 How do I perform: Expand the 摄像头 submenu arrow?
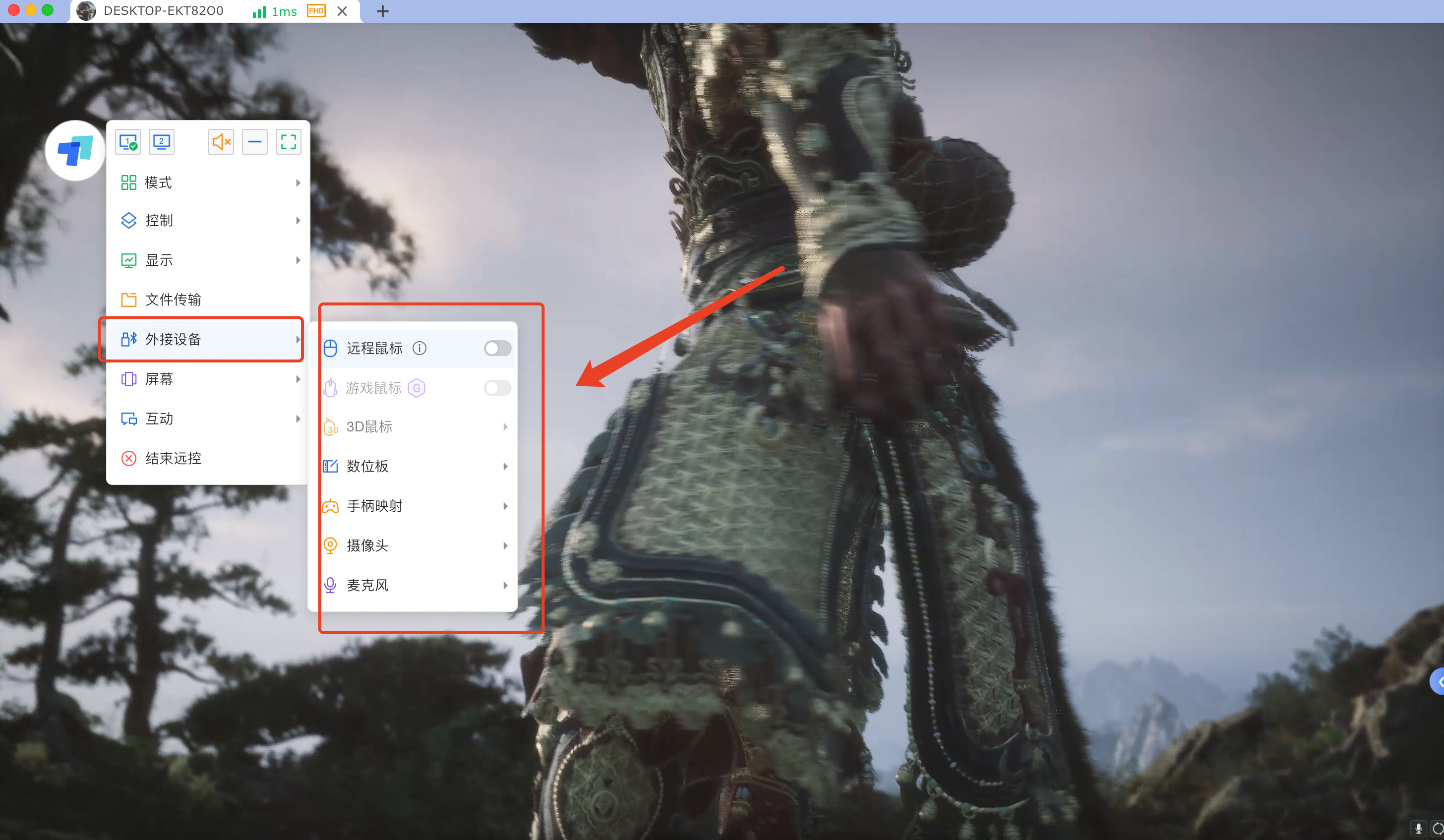505,545
